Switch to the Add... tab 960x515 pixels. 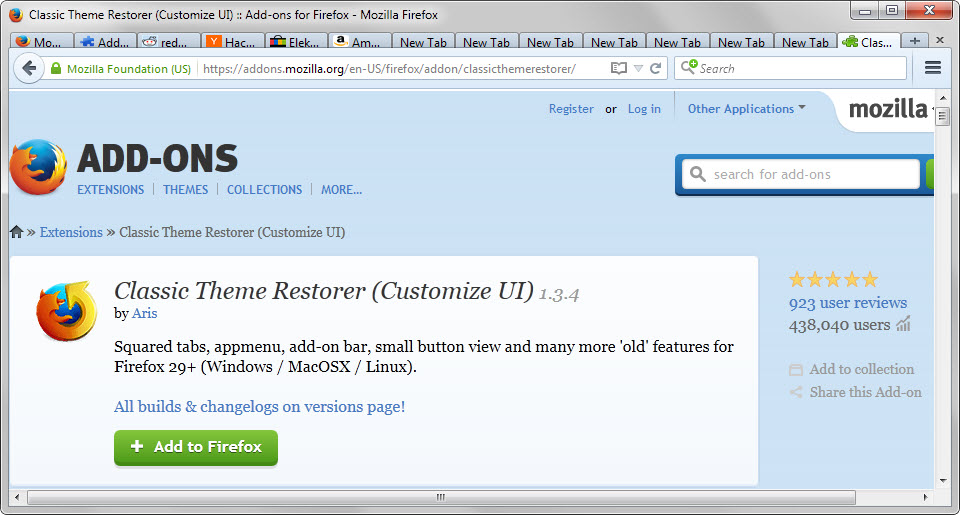106,42
